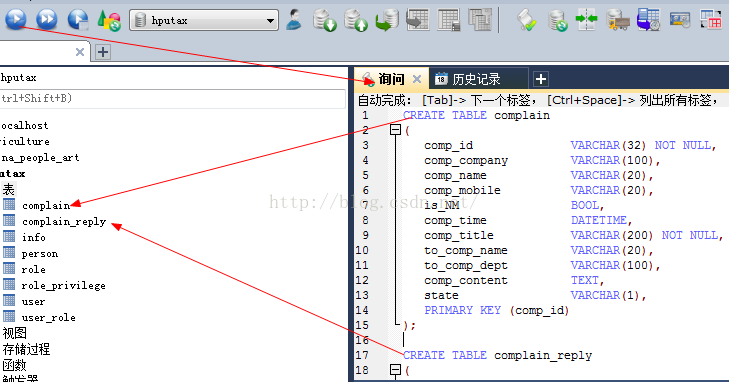The image size is (729, 382).
Task: Select the 视图 views folder
Action: 14,333
